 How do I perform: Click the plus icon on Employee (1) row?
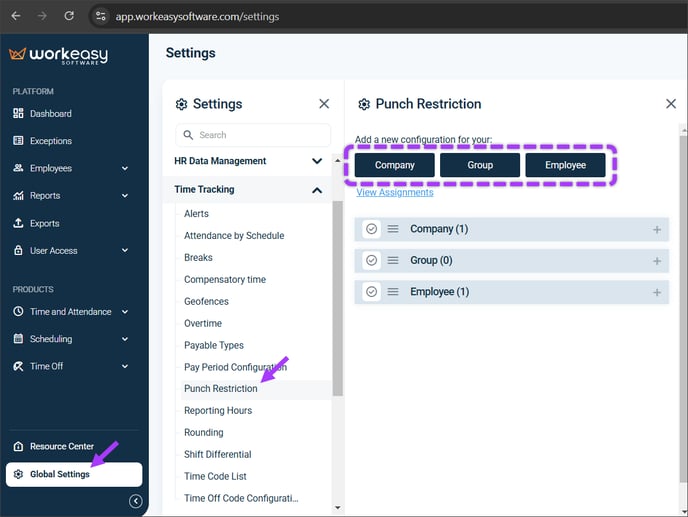click(x=657, y=292)
